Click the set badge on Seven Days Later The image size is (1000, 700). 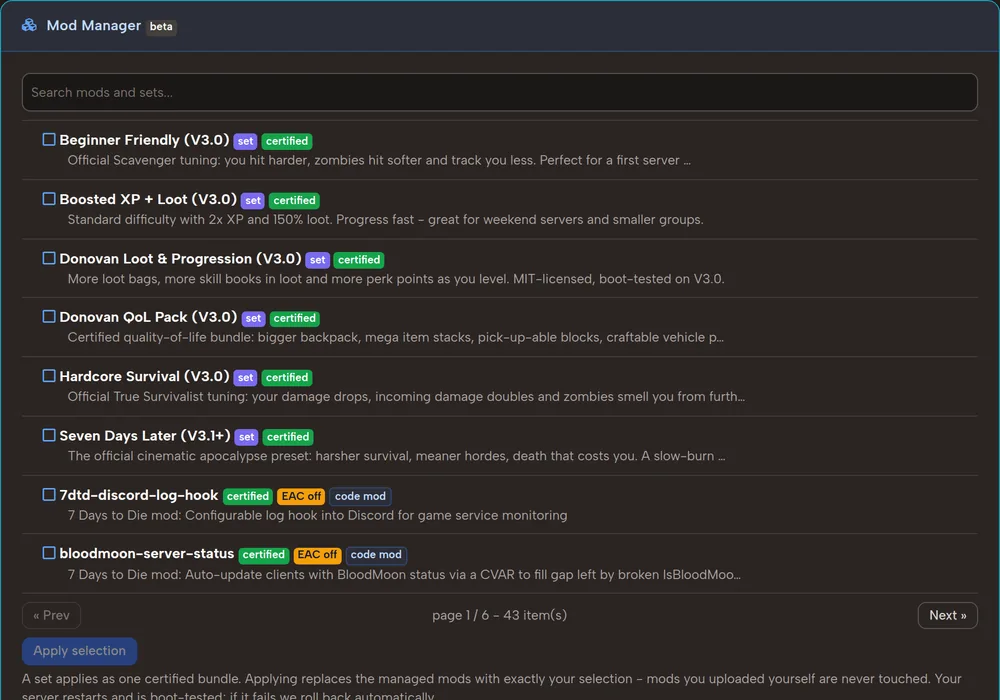click(x=247, y=437)
